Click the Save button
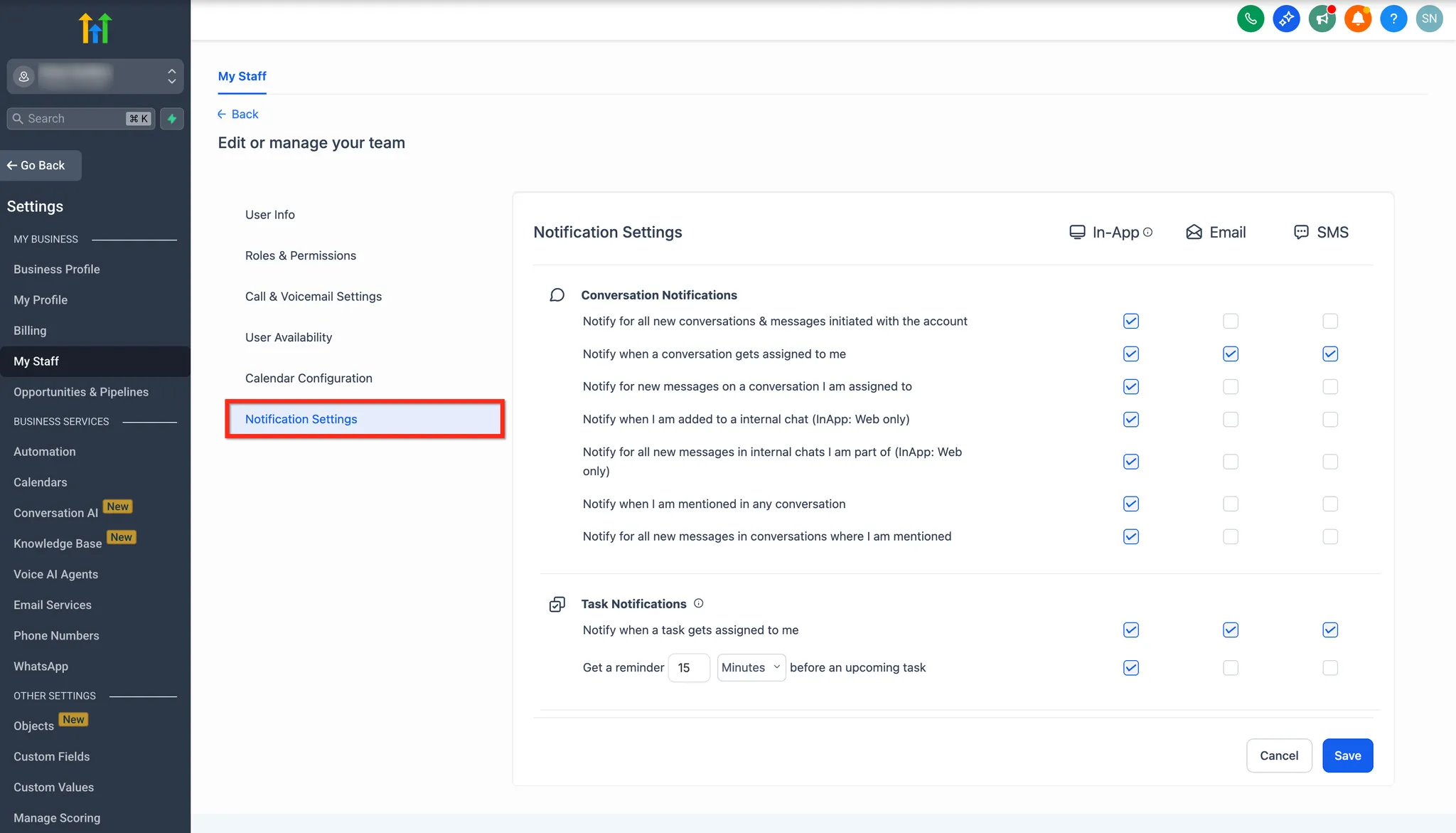 coord(1347,755)
